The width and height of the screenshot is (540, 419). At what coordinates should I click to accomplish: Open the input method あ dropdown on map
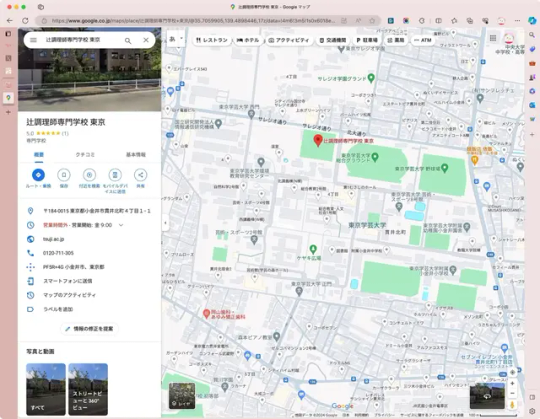(176, 39)
